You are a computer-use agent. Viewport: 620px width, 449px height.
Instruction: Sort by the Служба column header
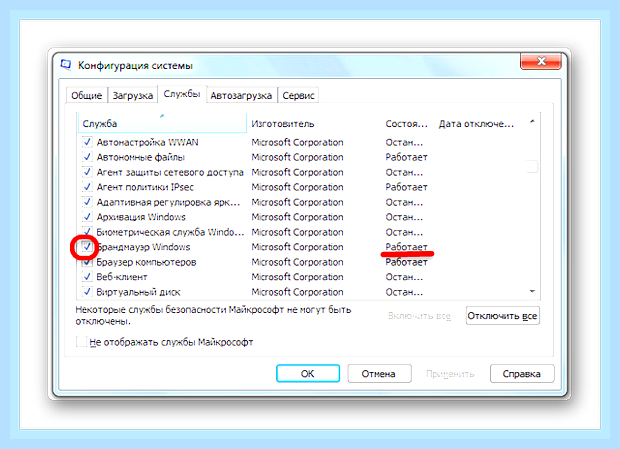click(162, 123)
